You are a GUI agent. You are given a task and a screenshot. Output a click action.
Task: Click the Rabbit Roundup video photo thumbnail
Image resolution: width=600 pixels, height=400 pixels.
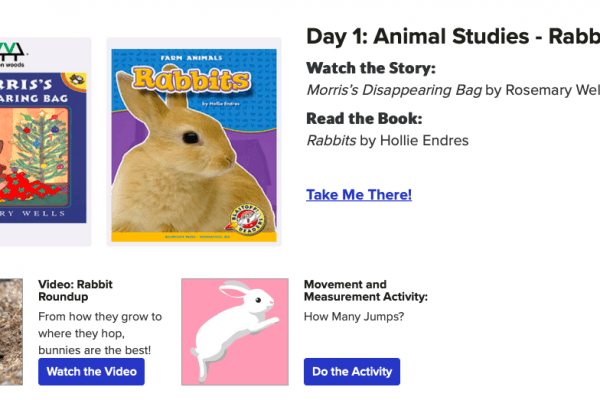(10, 331)
